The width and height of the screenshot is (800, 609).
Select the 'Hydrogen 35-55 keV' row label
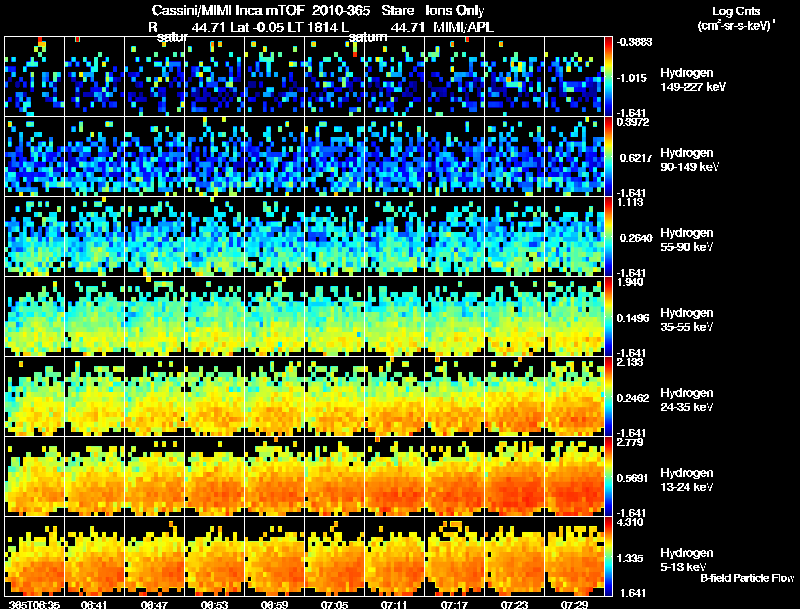pos(687,320)
